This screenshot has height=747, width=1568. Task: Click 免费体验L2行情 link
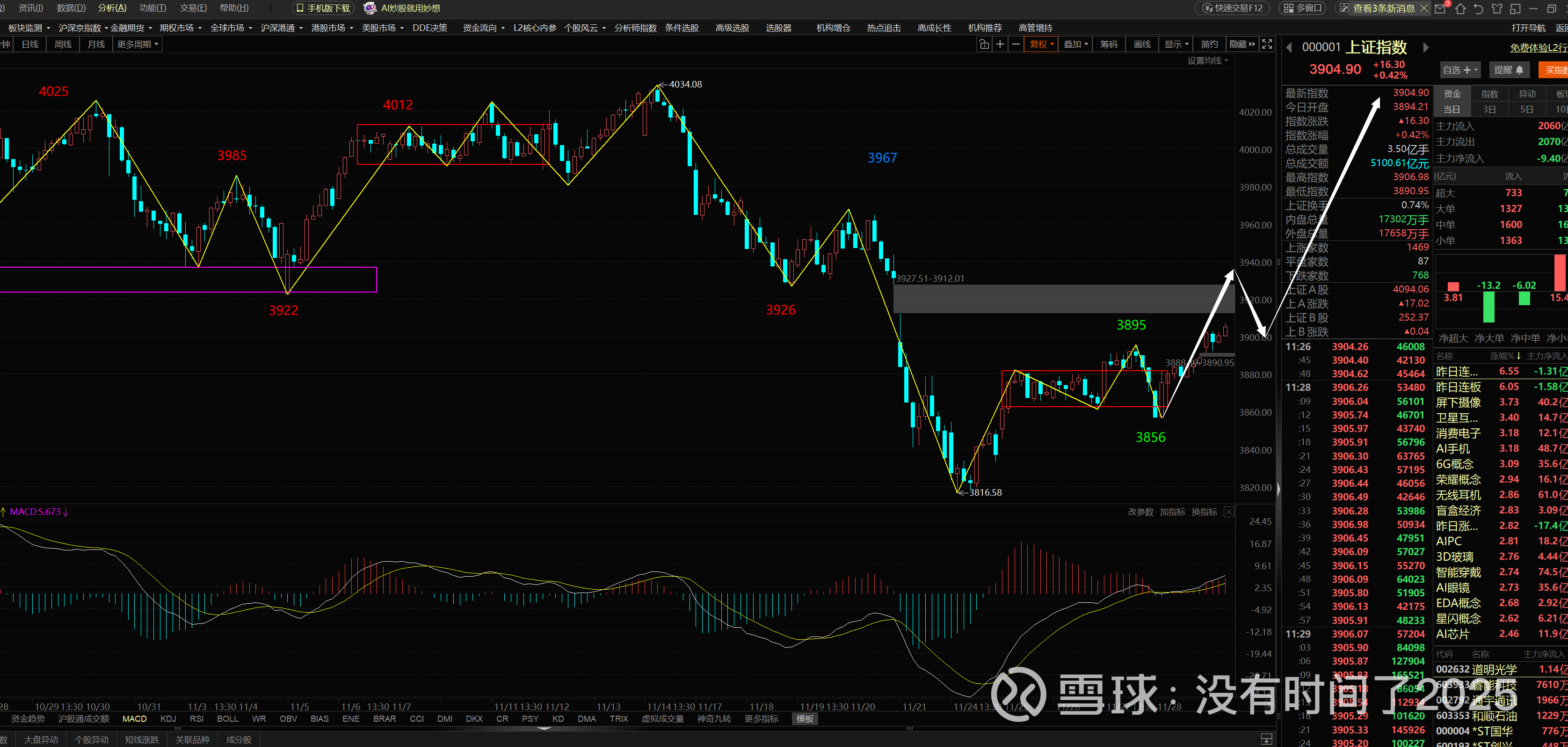point(1538,47)
